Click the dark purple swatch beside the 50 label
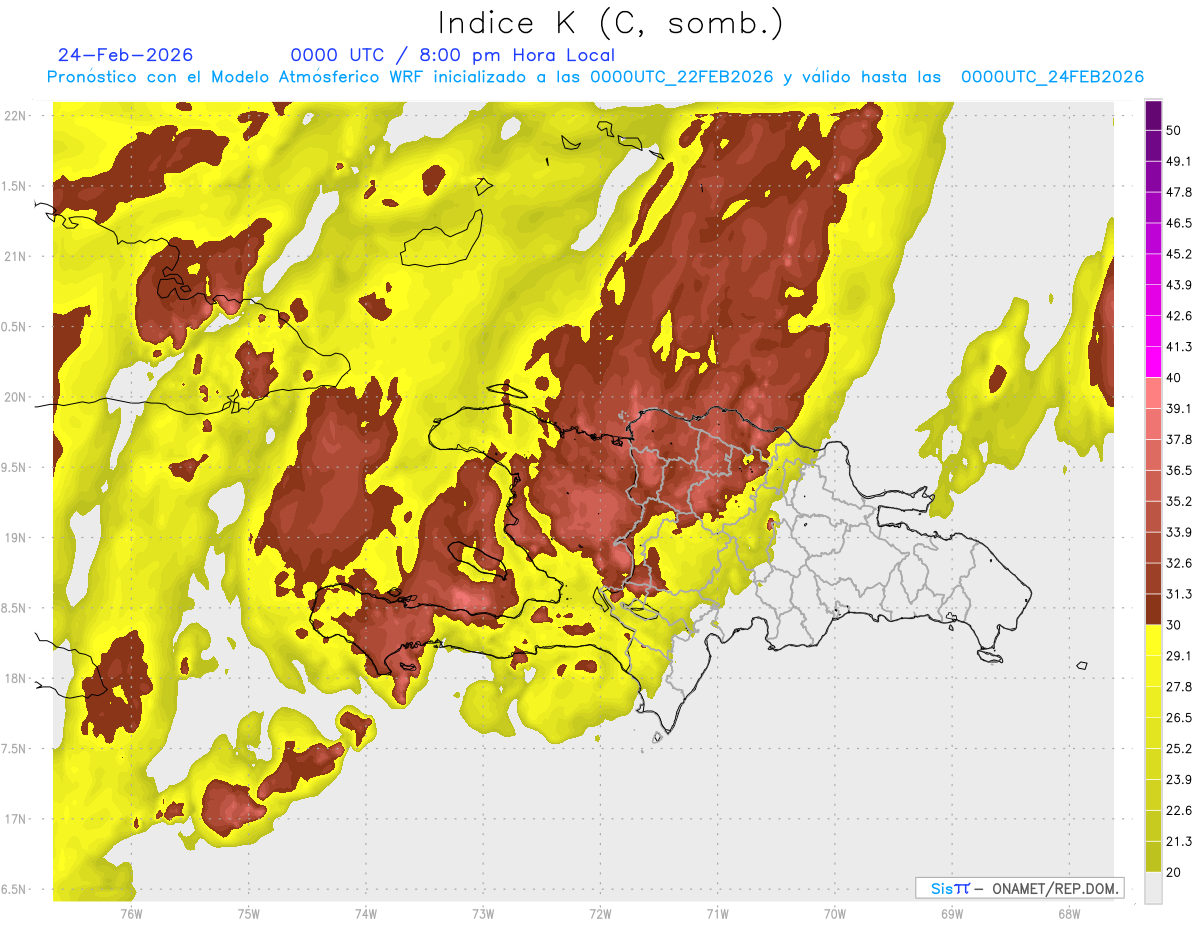1200x927 pixels. 1154,115
